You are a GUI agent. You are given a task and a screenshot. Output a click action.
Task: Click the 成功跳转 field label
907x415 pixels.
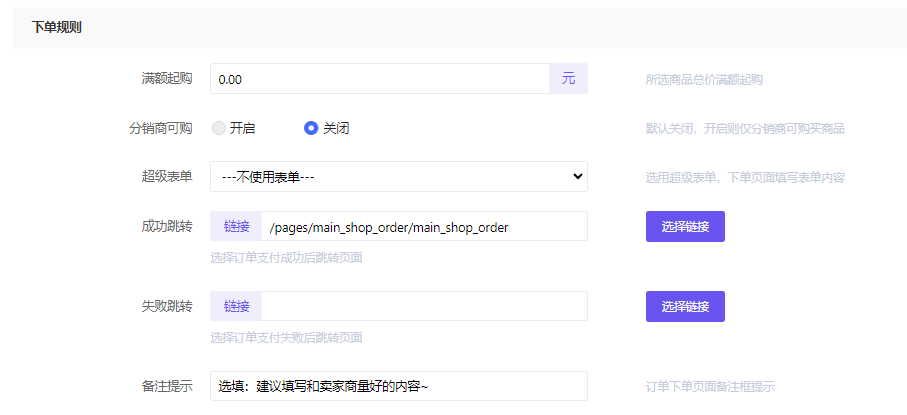[x=167, y=226]
